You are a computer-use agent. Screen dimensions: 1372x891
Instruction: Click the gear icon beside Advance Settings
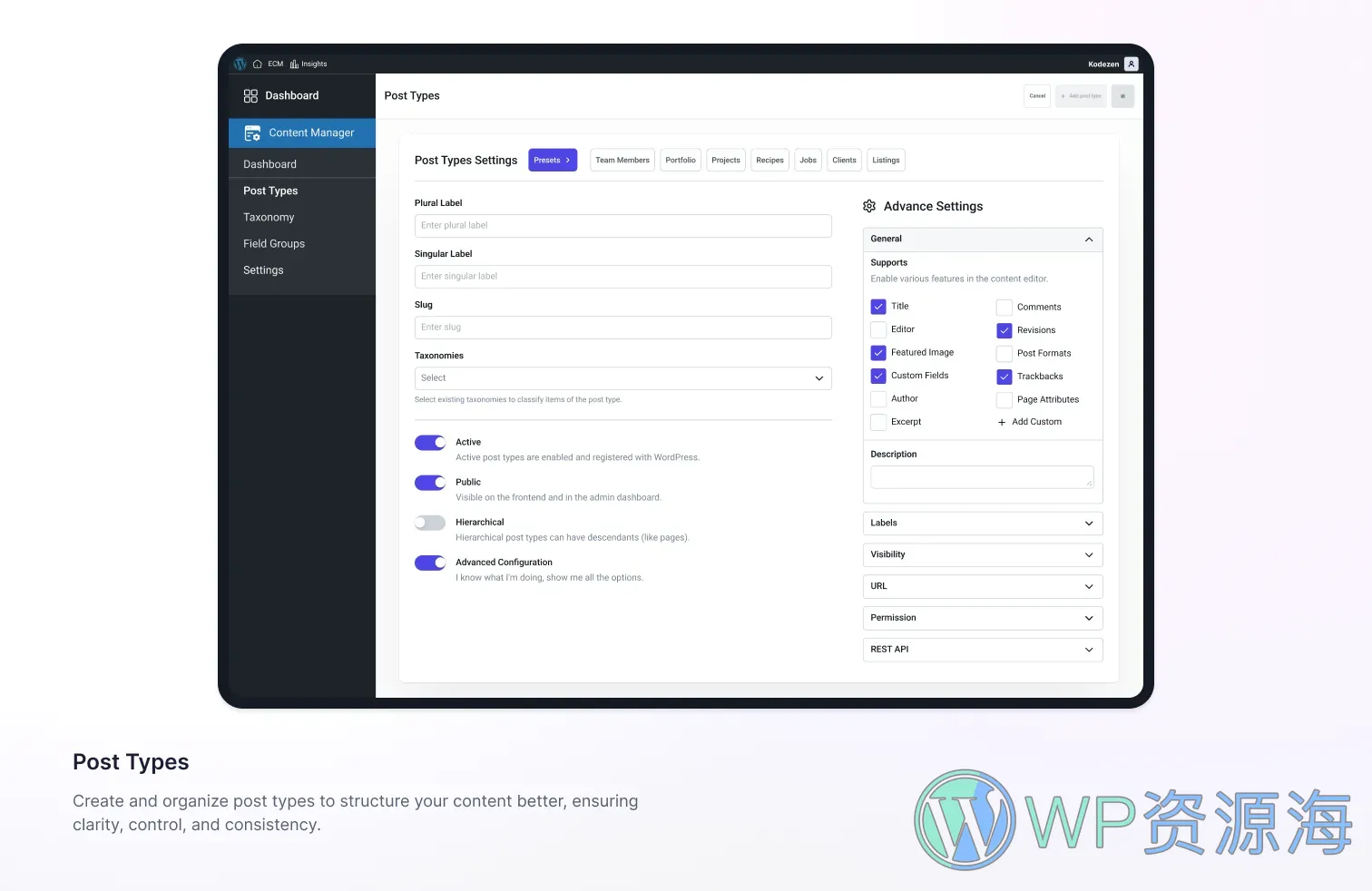(x=869, y=206)
